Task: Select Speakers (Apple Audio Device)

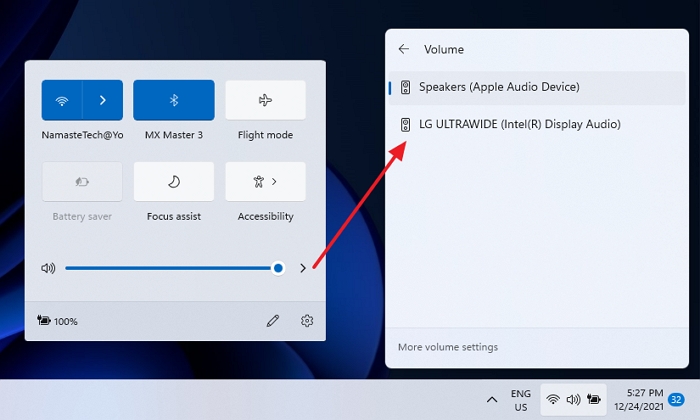Action: click(537, 87)
